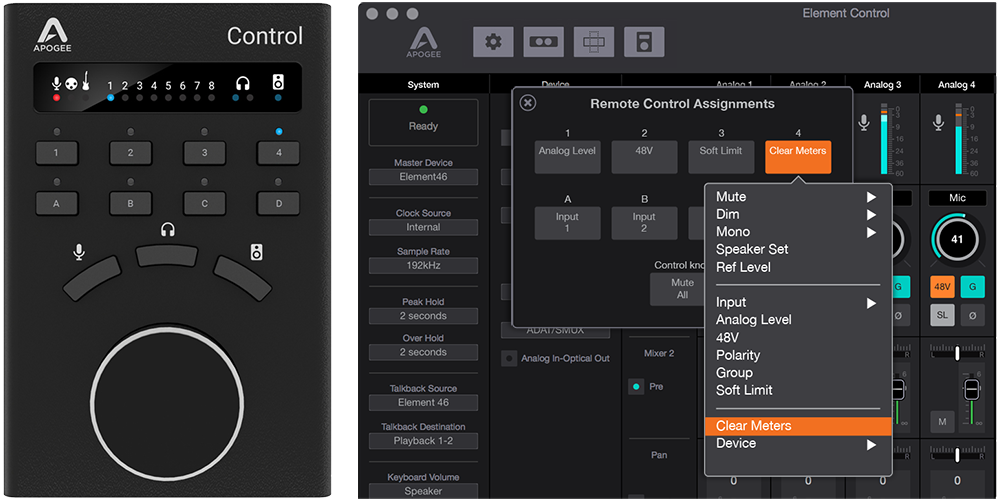Close the Remote Control Assignments popup
The image size is (1000, 501).
(528, 102)
